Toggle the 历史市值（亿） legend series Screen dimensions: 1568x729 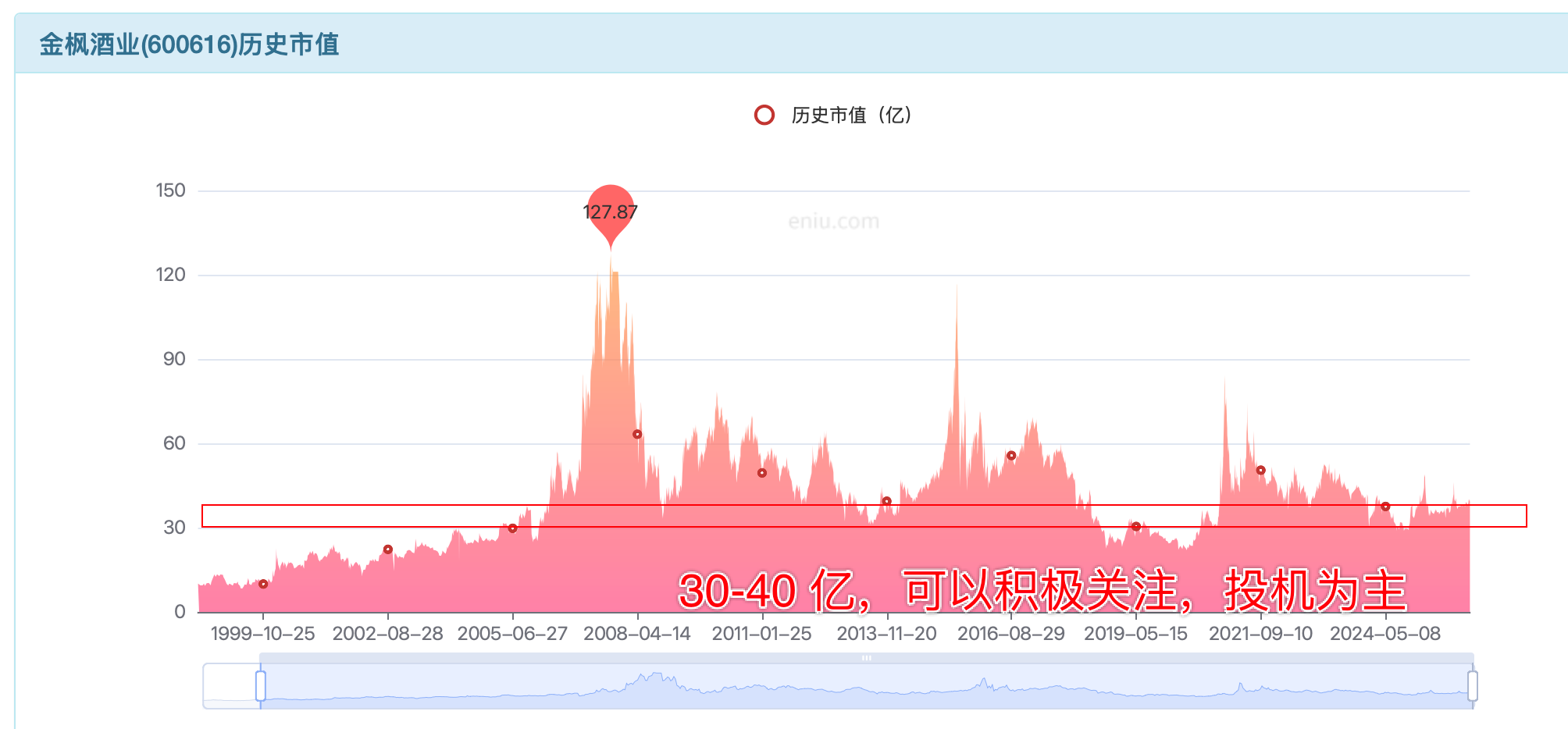833,116
